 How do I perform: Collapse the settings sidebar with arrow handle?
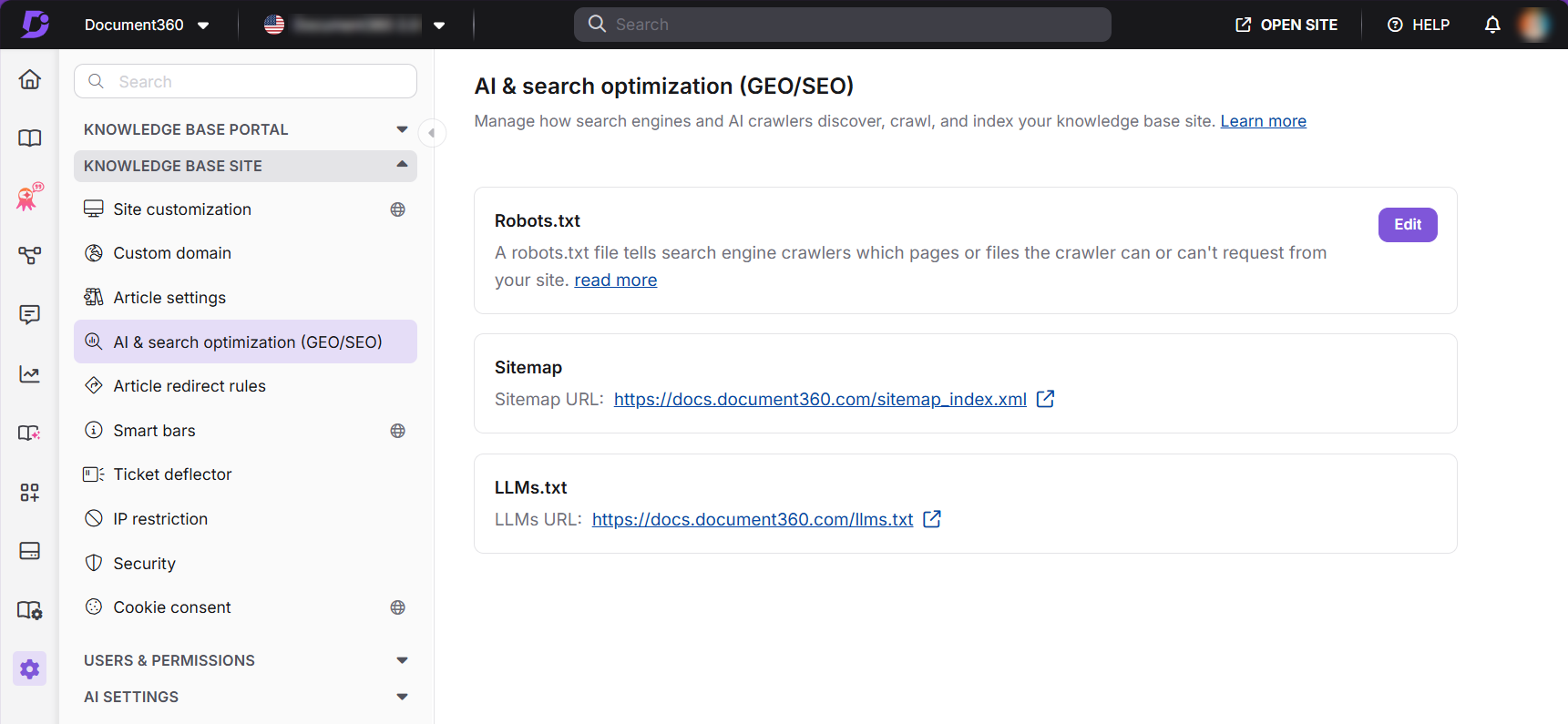[x=432, y=133]
